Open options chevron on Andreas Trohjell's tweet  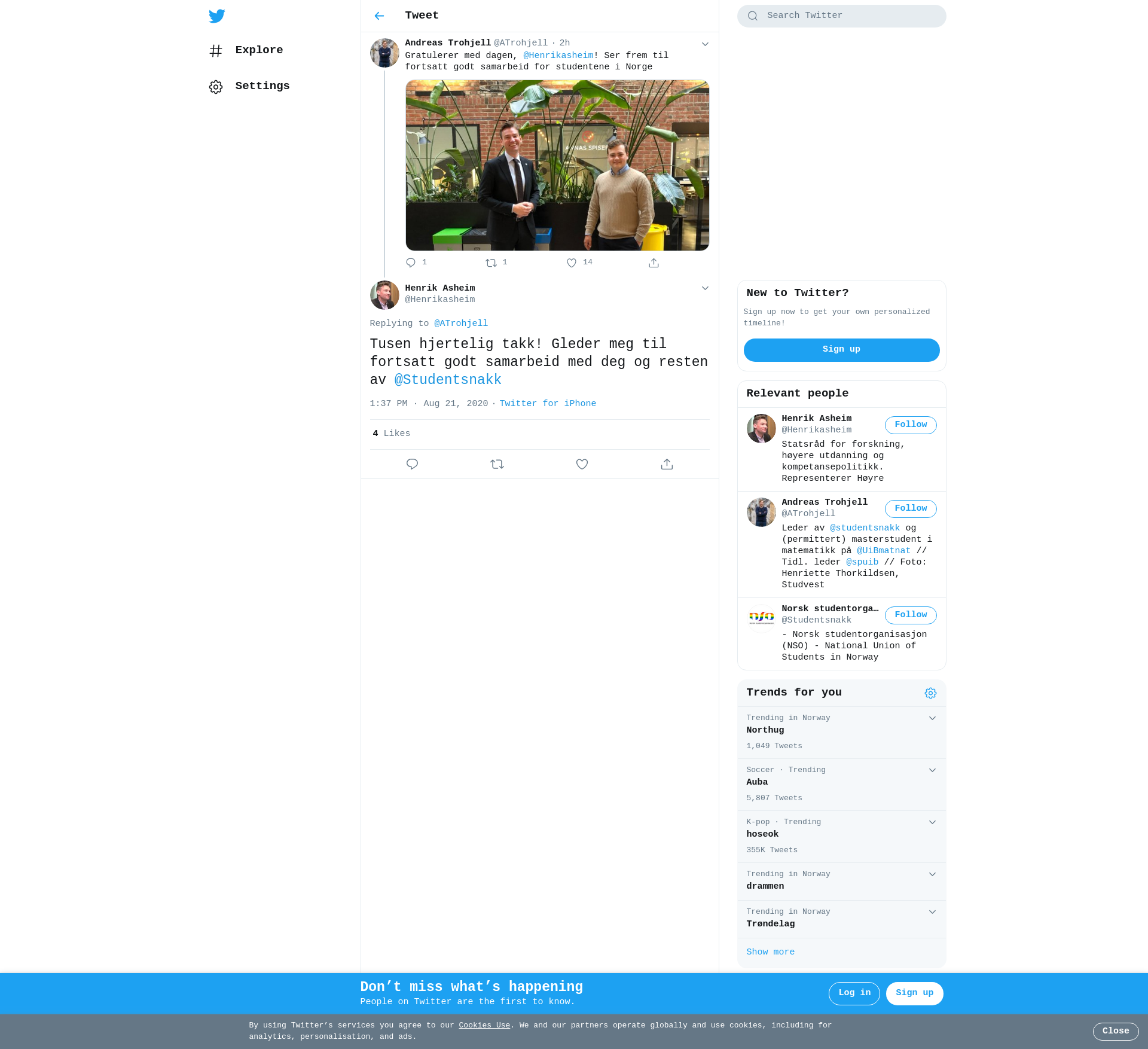tap(705, 44)
